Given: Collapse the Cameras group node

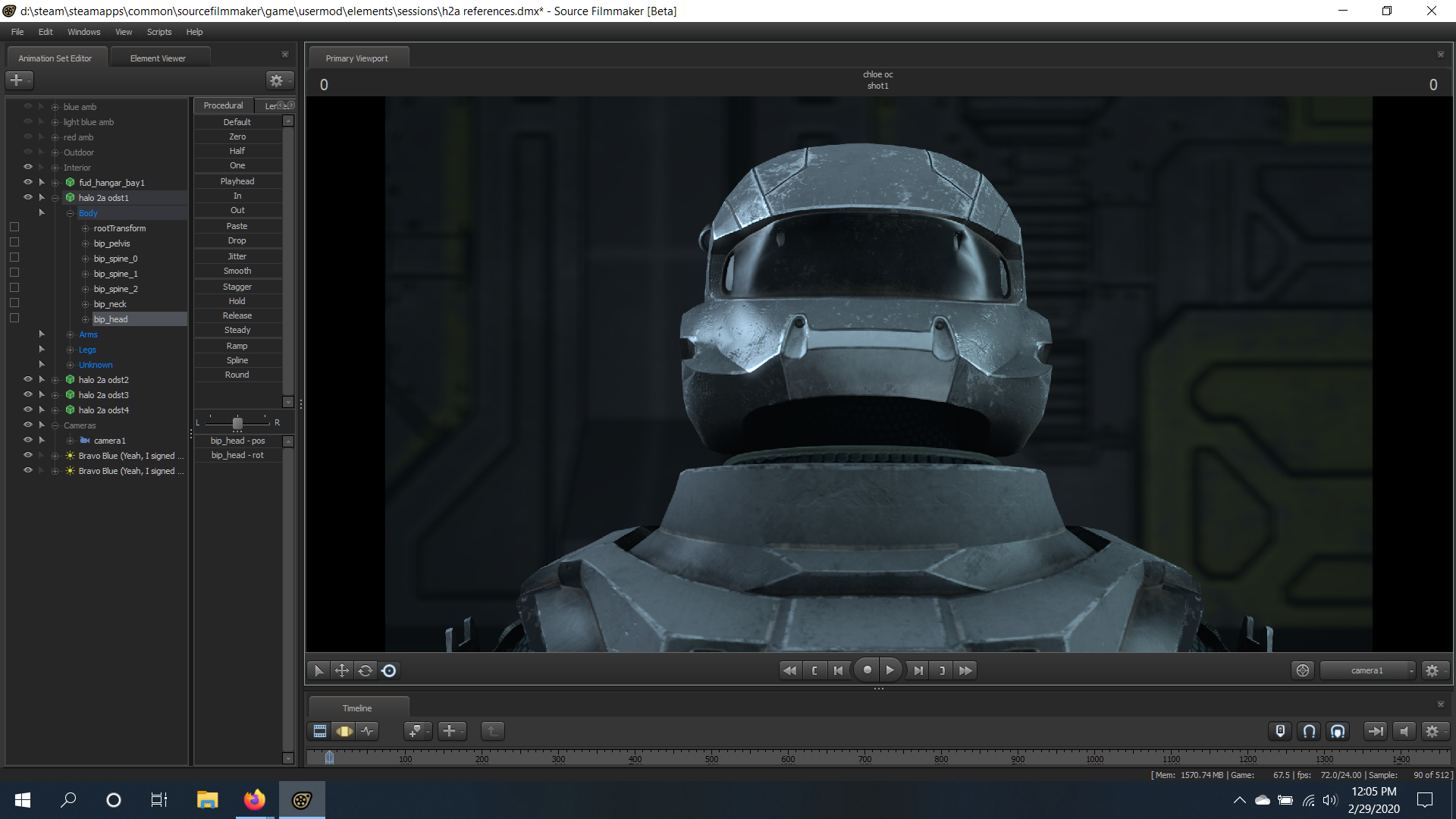Looking at the screenshot, I should coord(55,425).
